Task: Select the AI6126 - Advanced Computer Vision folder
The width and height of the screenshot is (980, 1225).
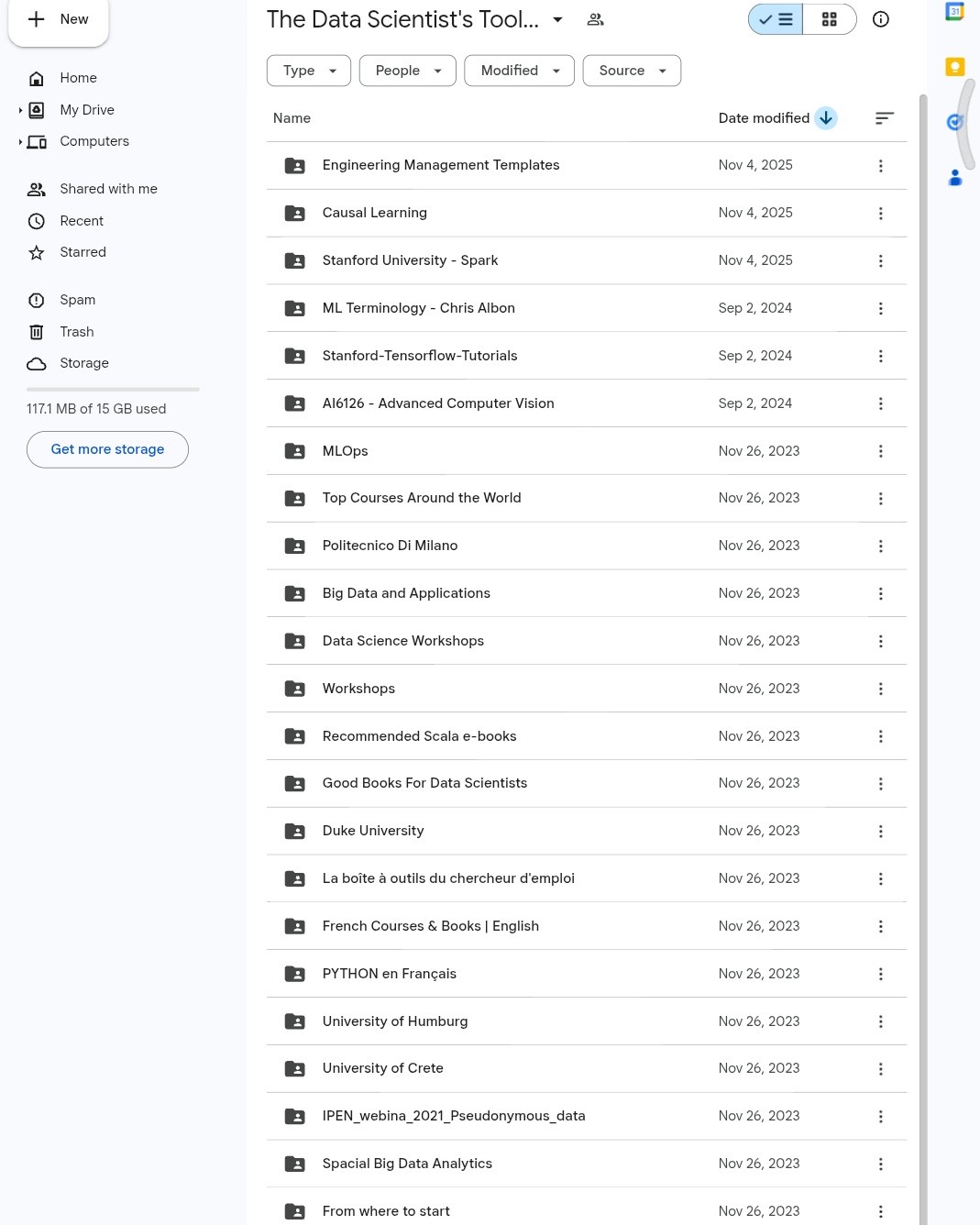Action: point(587,403)
